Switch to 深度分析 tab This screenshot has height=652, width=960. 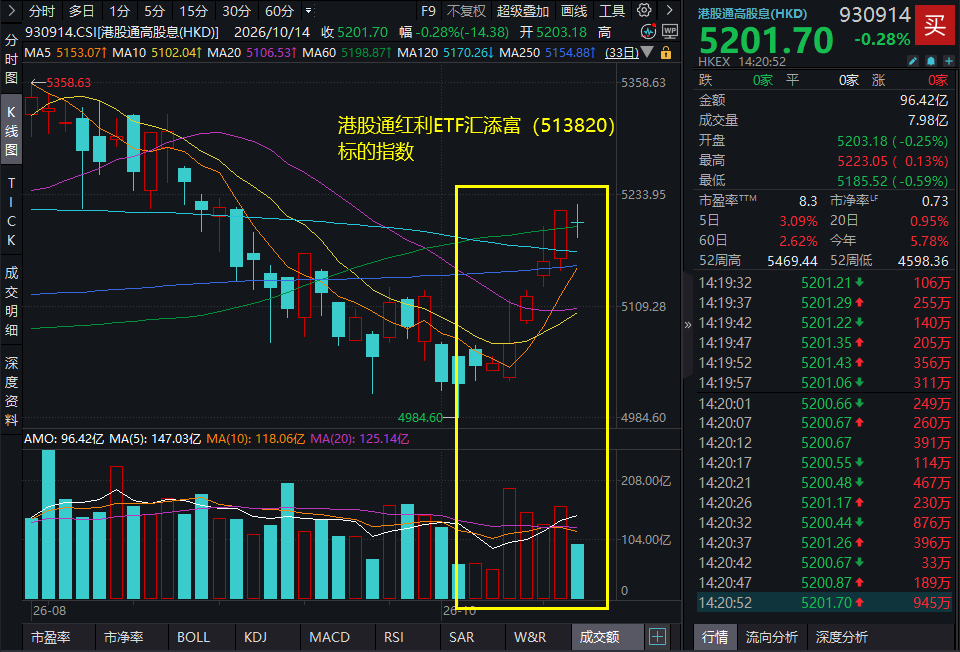click(842, 637)
